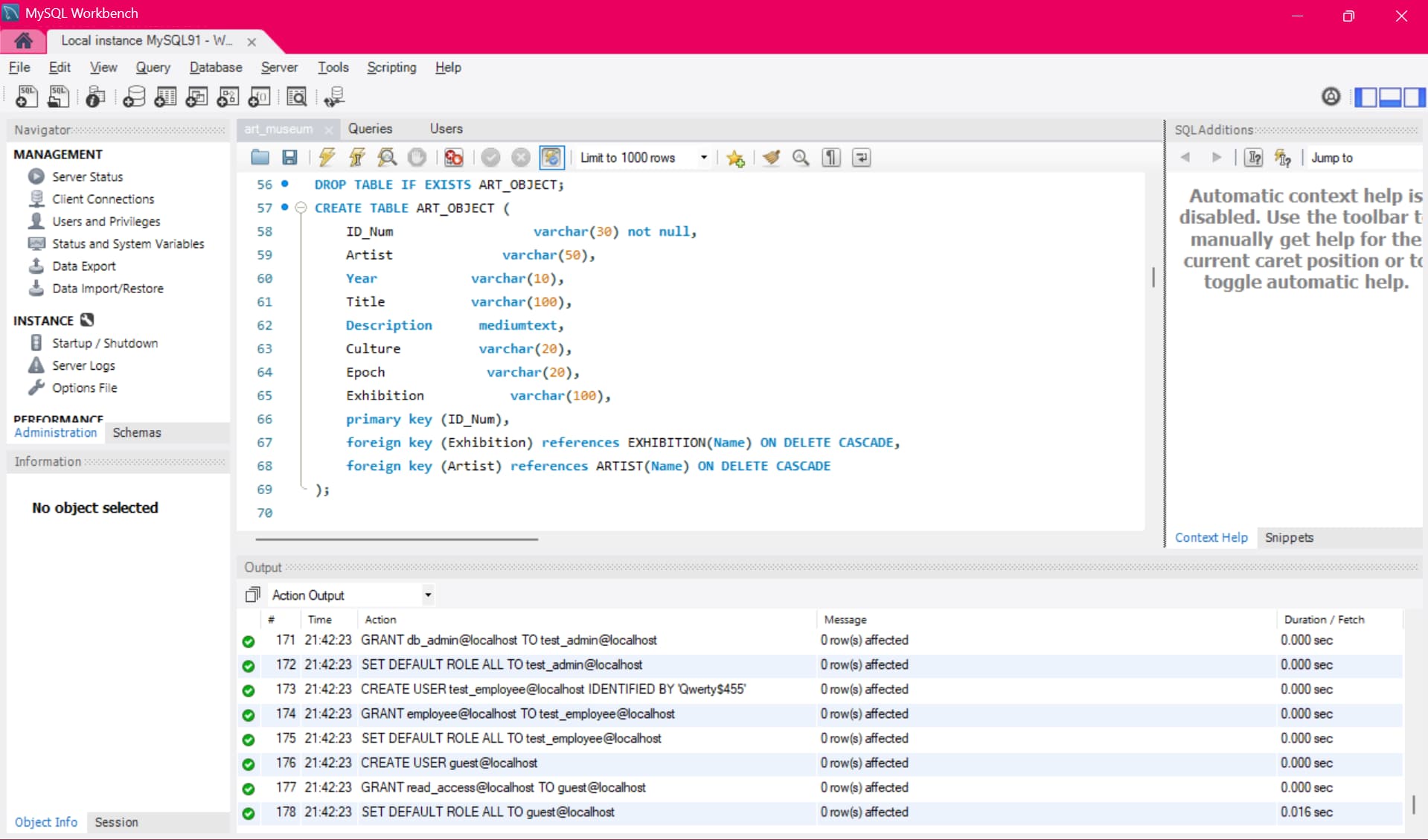1428x840 pixels.
Task: Go back in context help history
Action: point(1185,157)
